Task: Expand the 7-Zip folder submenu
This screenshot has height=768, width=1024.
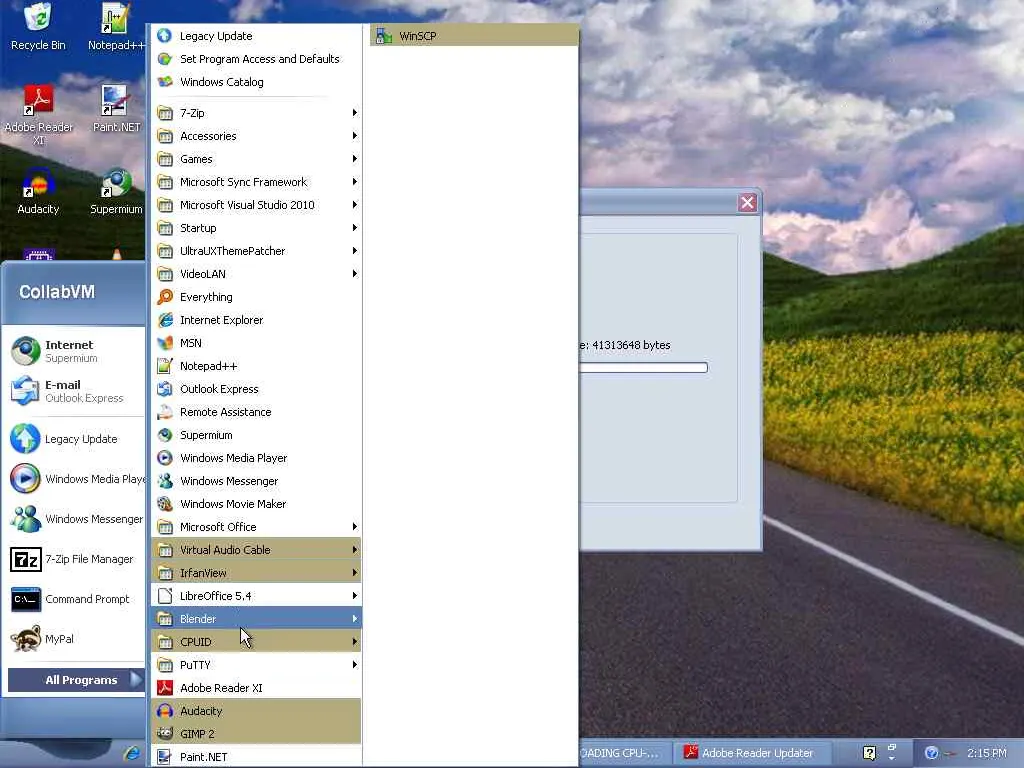Action: coord(257,113)
